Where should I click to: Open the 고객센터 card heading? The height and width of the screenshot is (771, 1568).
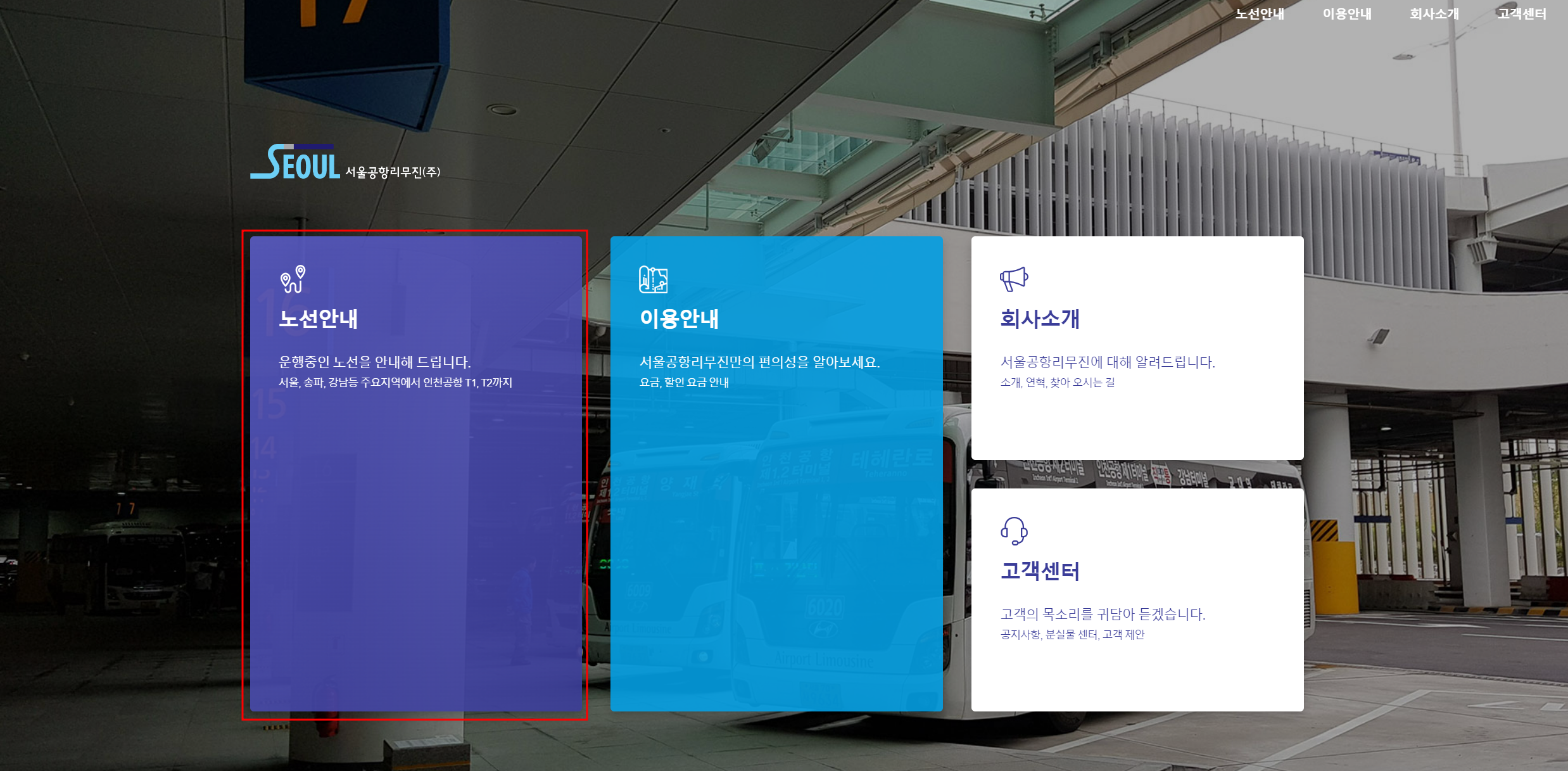click(1040, 571)
